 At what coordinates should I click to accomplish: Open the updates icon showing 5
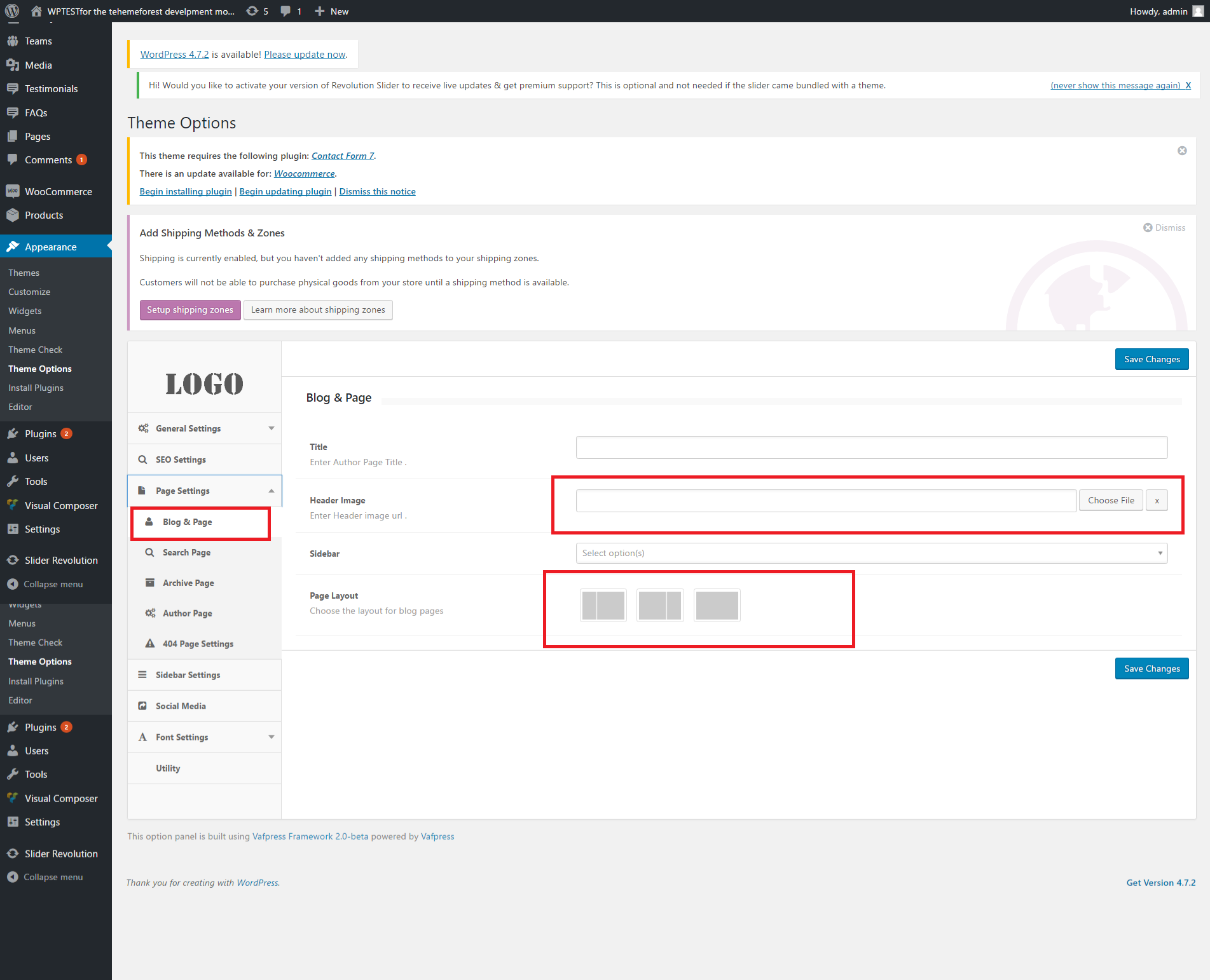tap(253, 11)
